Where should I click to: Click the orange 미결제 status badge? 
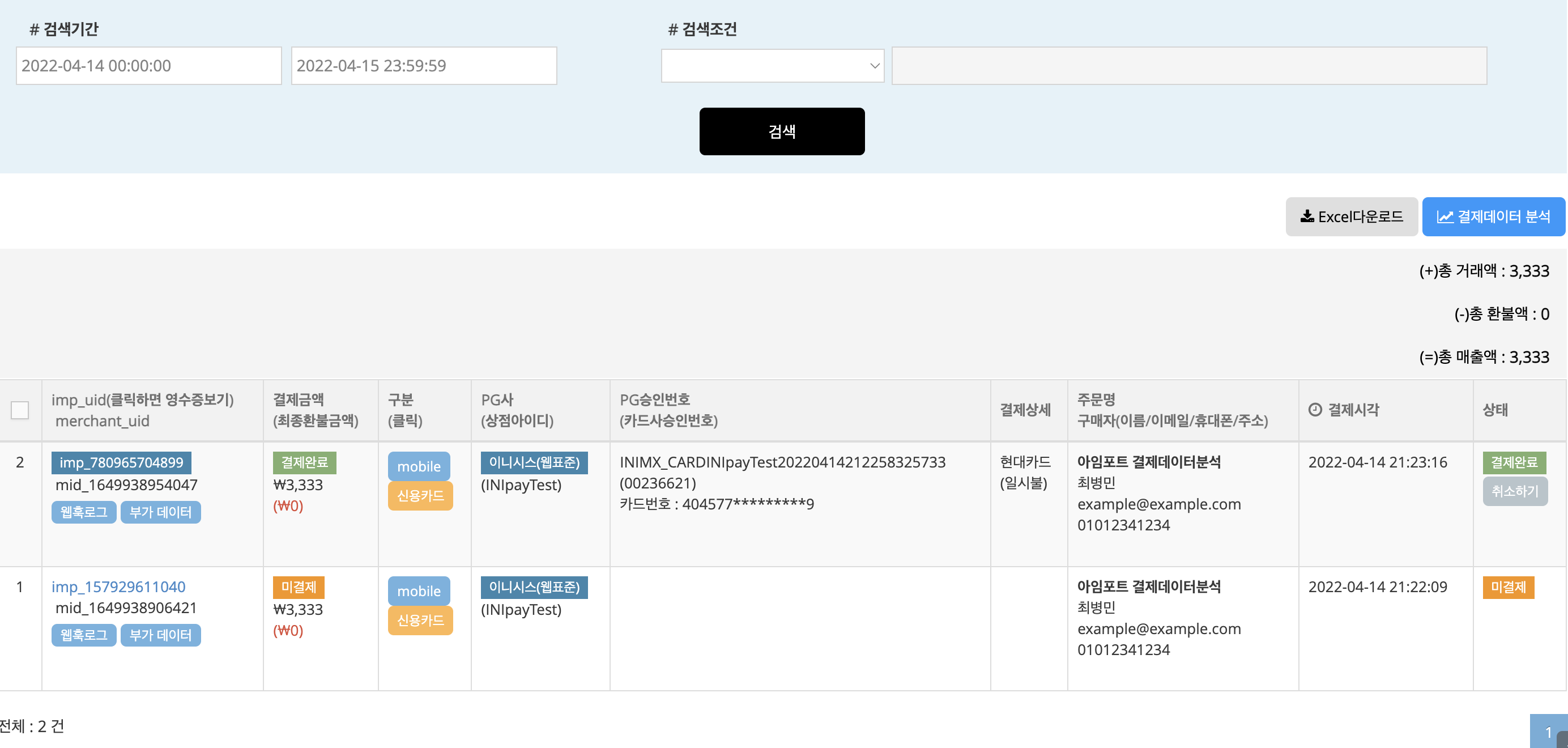coord(1508,587)
